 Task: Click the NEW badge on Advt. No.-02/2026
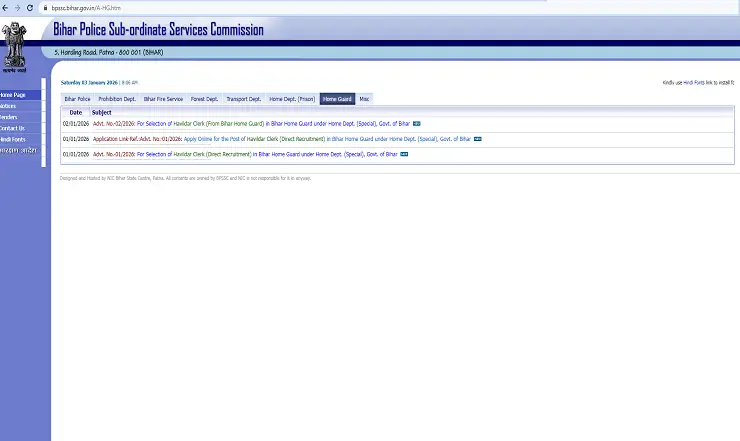416,124
